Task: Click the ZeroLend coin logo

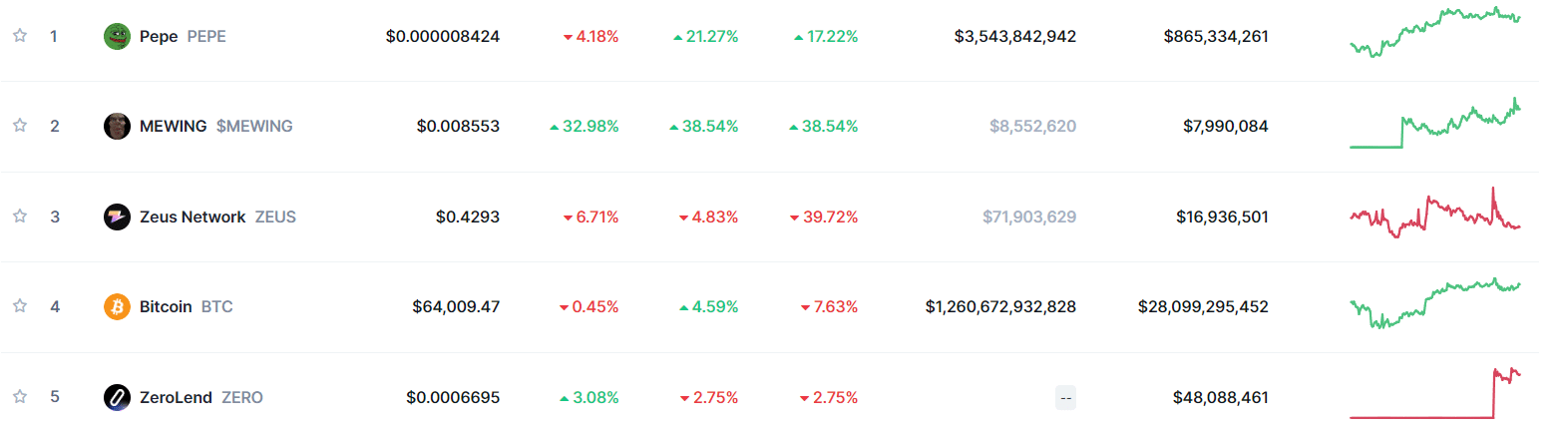Action: coord(117,397)
